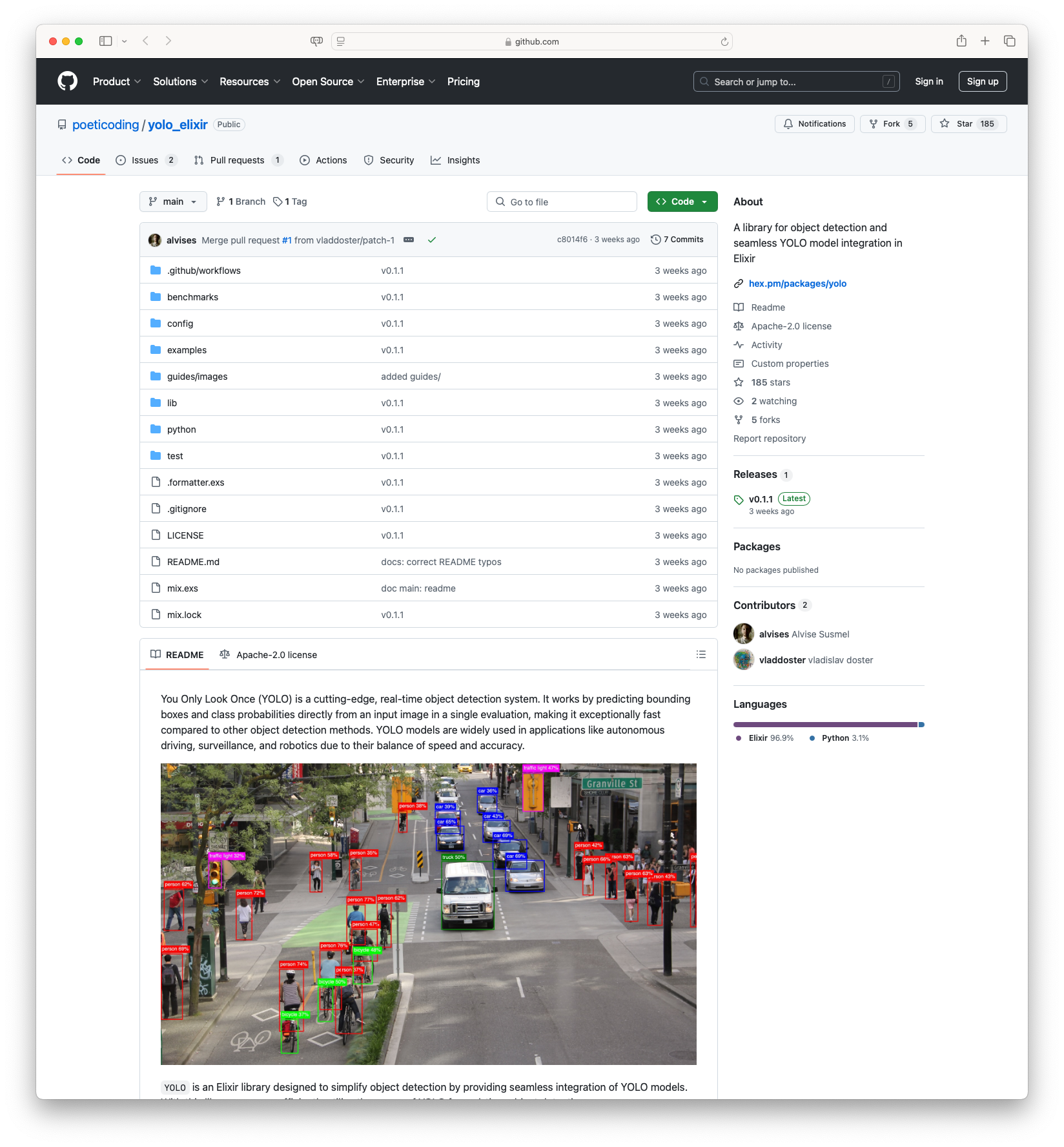Click the Python language bar segment
Screen dimensions: 1064x1147
point(921,725)
